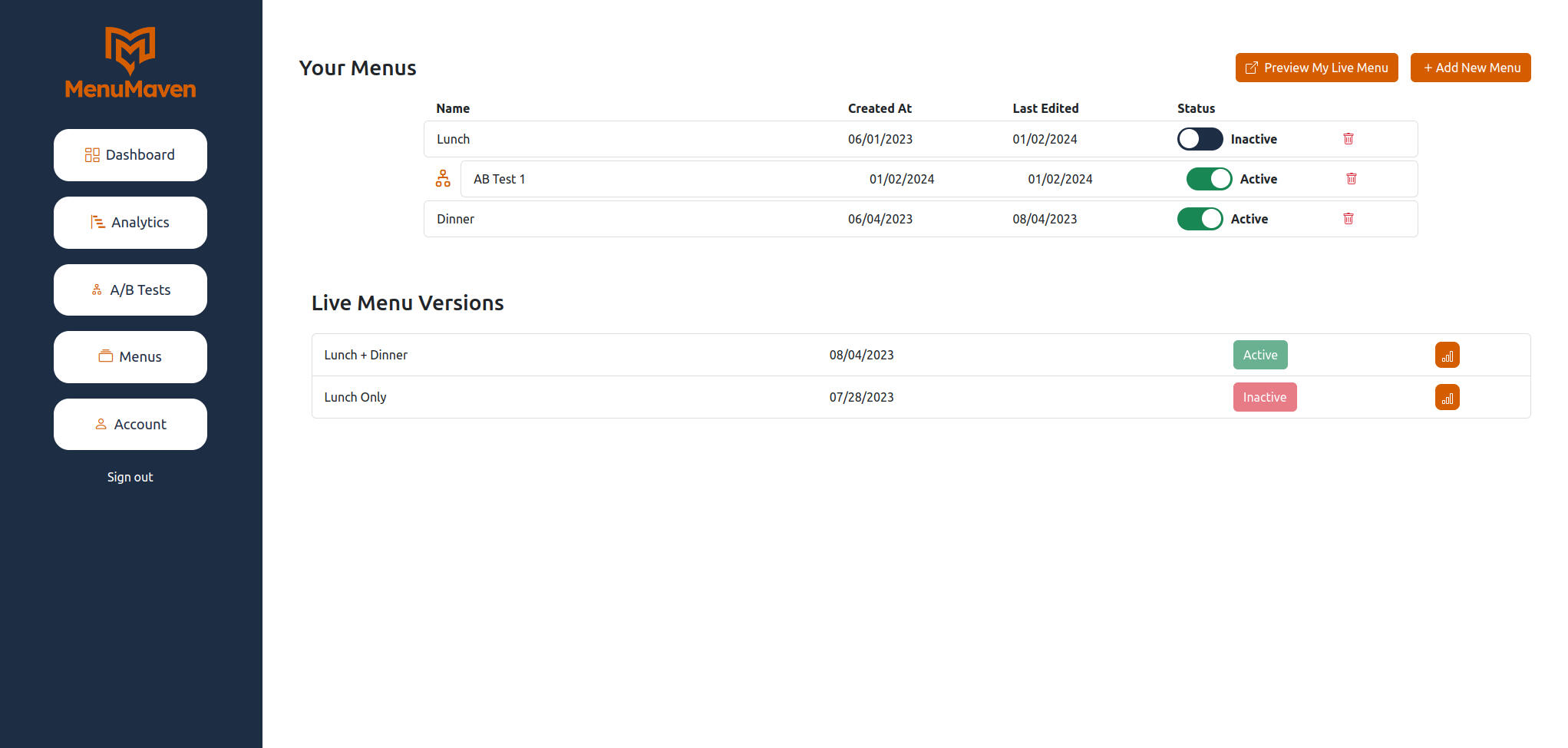Sign out of MenuMaven
Image resolution: width=1568 pixels, height=748 pixels.
pos(130,477)
